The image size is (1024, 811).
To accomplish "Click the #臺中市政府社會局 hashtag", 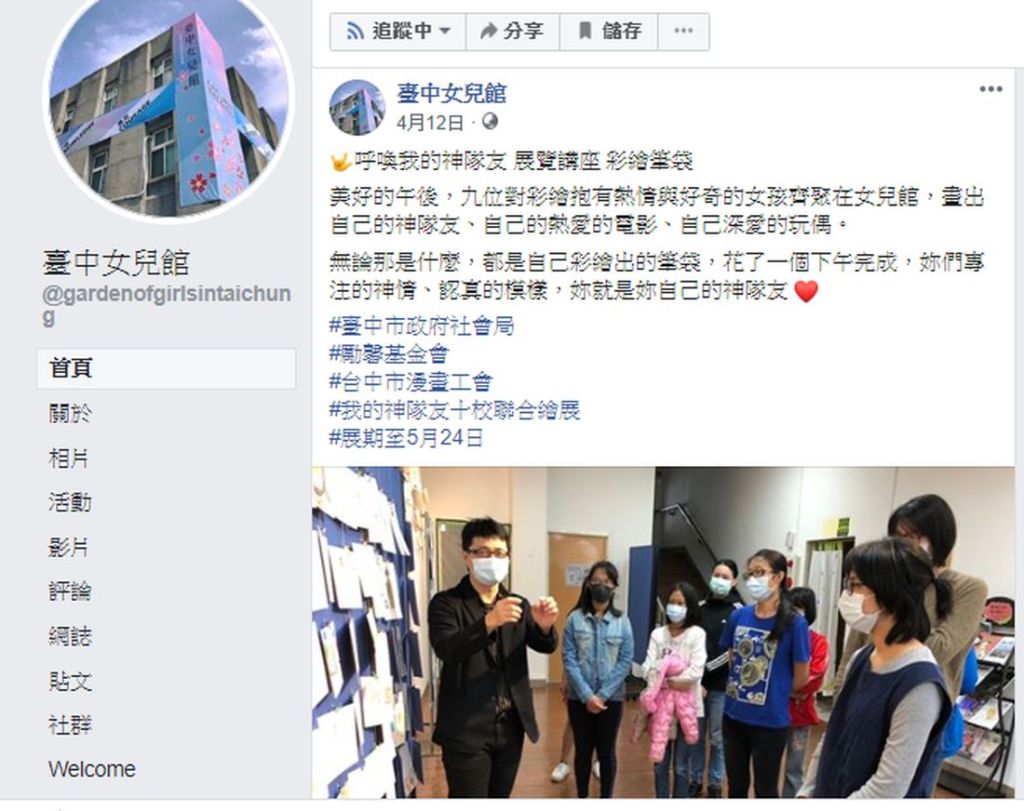I will coord(422,326).
